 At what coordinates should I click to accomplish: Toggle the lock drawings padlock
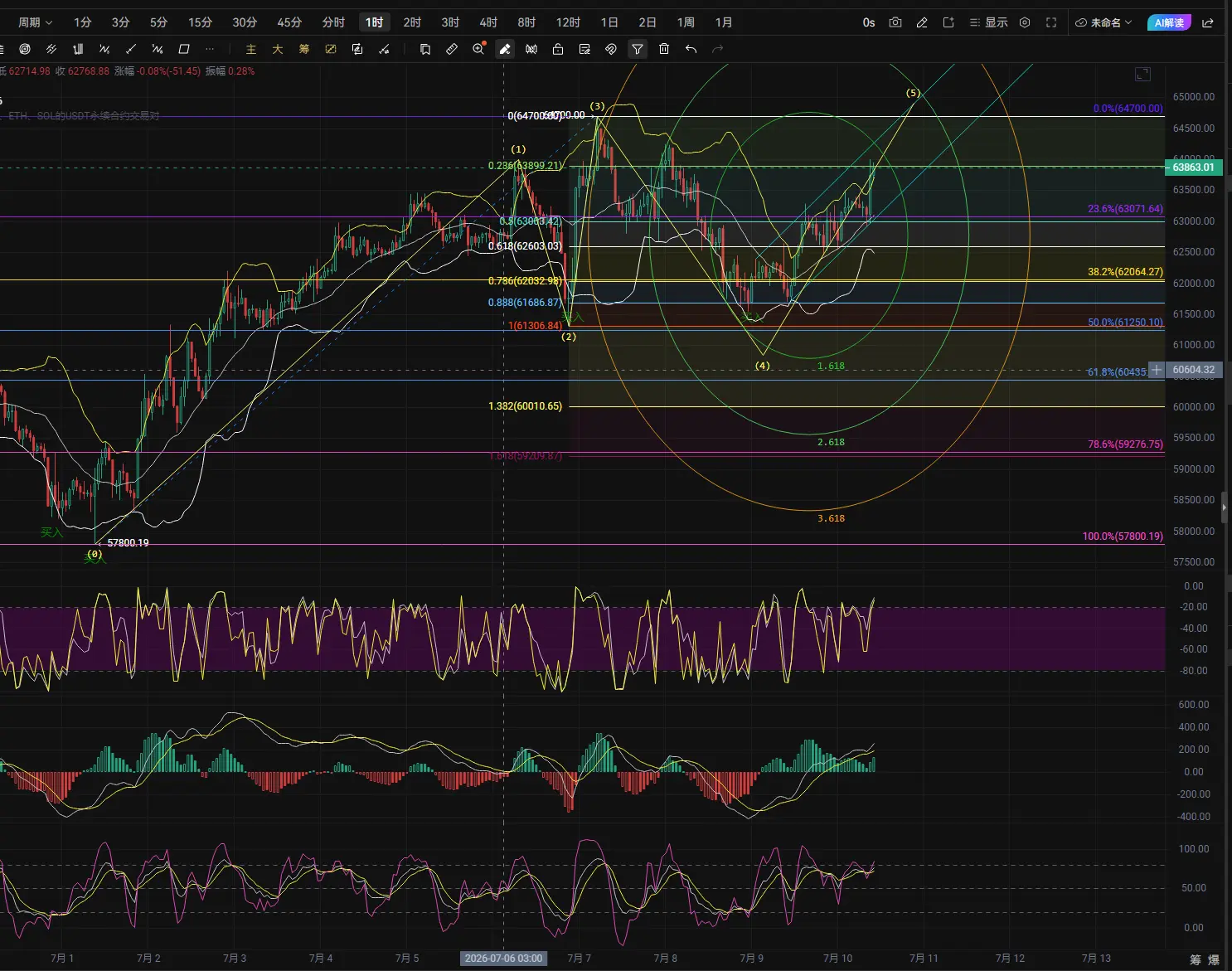[558, 49]
